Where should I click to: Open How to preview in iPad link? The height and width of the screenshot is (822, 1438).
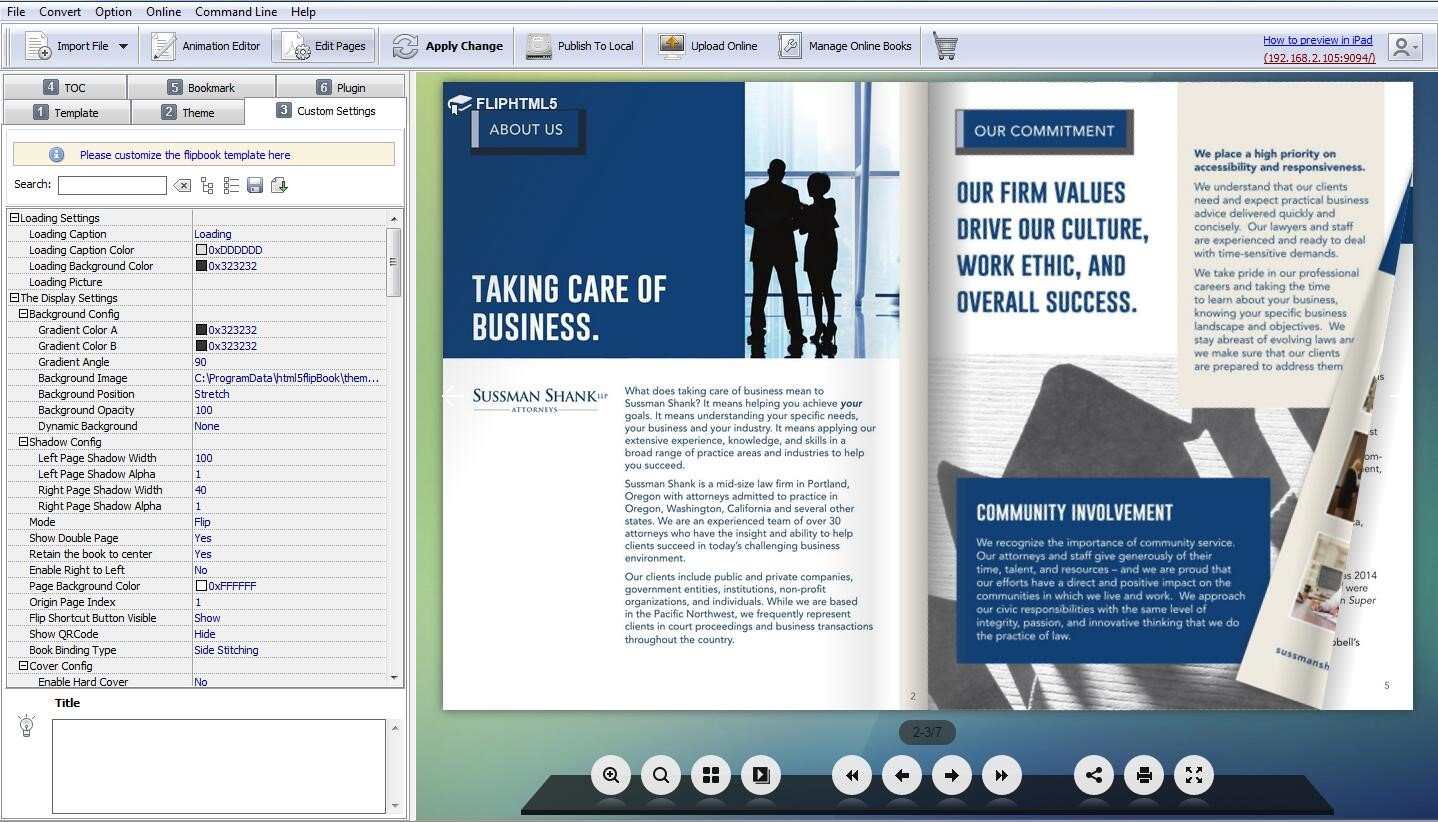(1317, 40)
